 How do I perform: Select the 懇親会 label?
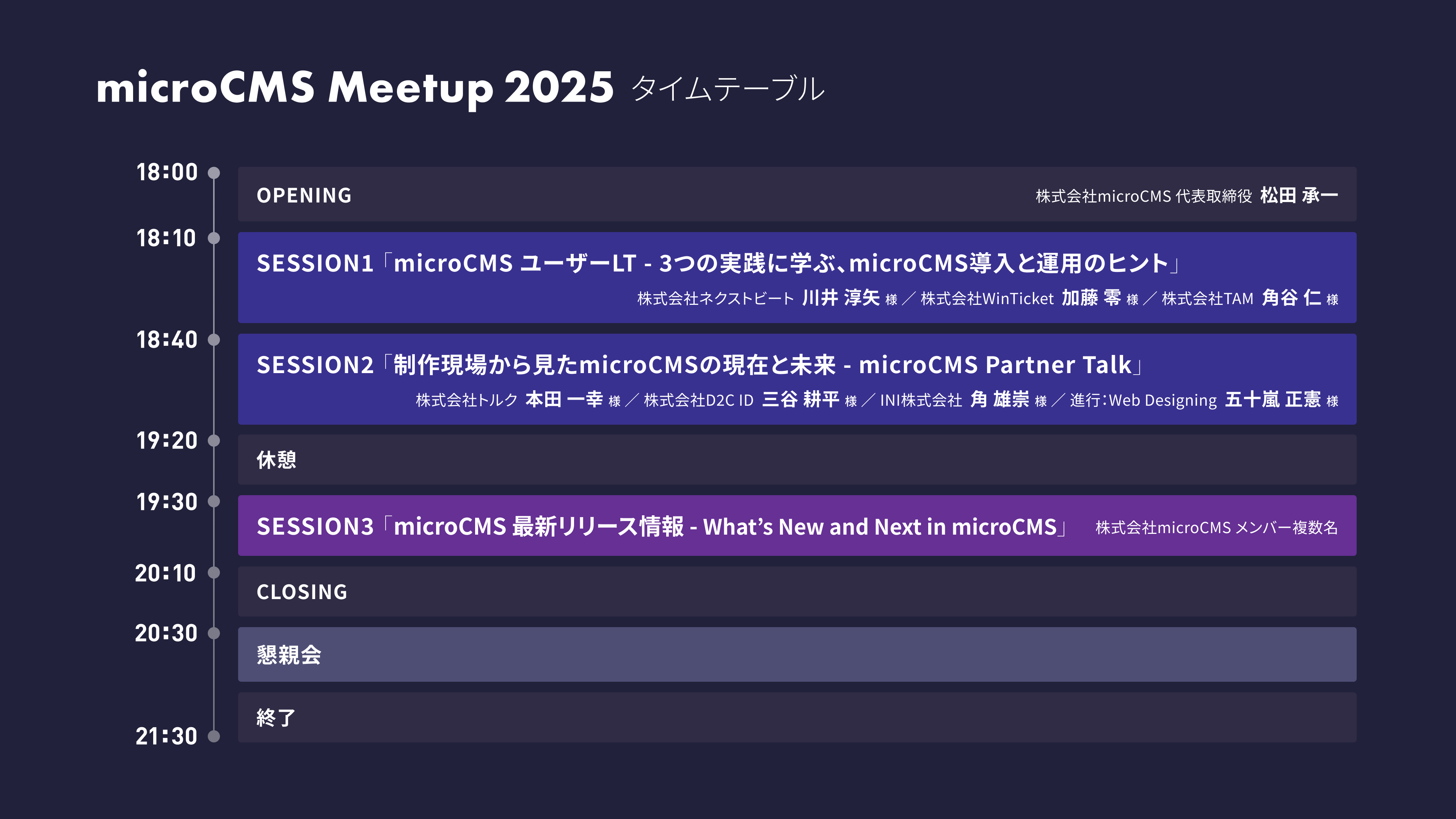pos(289,655)
